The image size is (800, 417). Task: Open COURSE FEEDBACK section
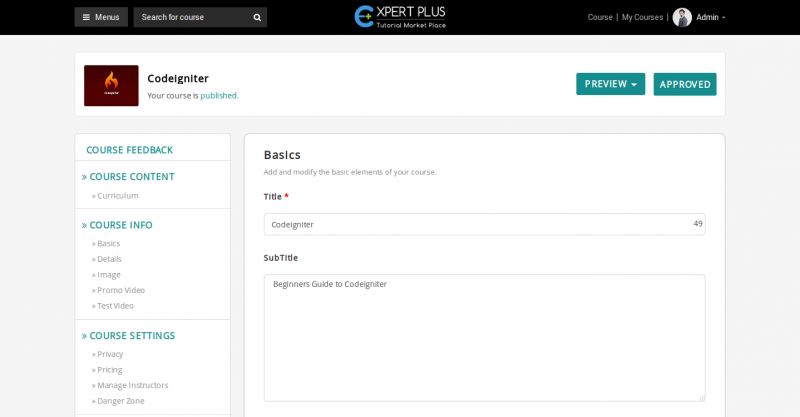130,150
